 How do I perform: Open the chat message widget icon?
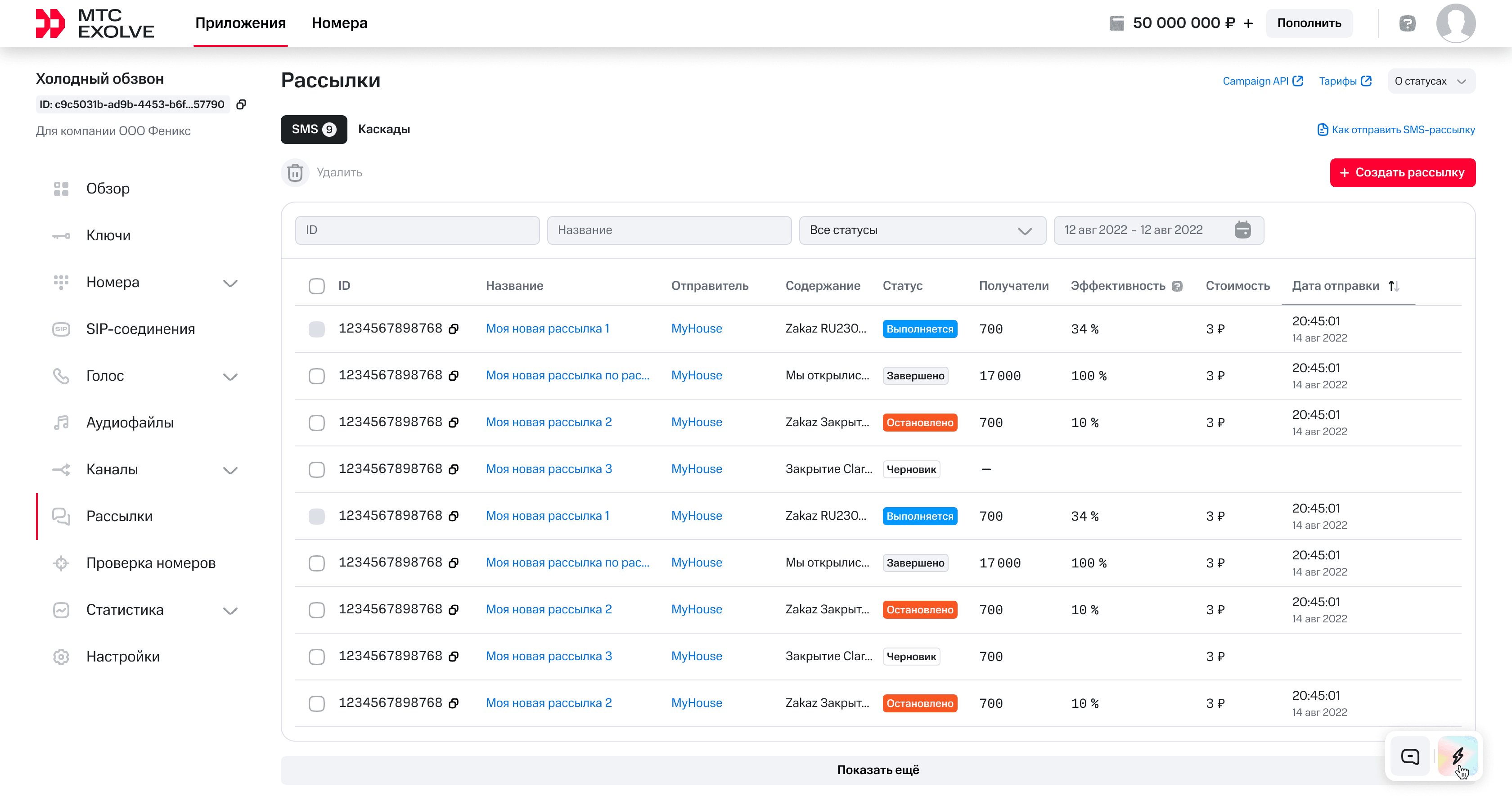click(1410, 756)
